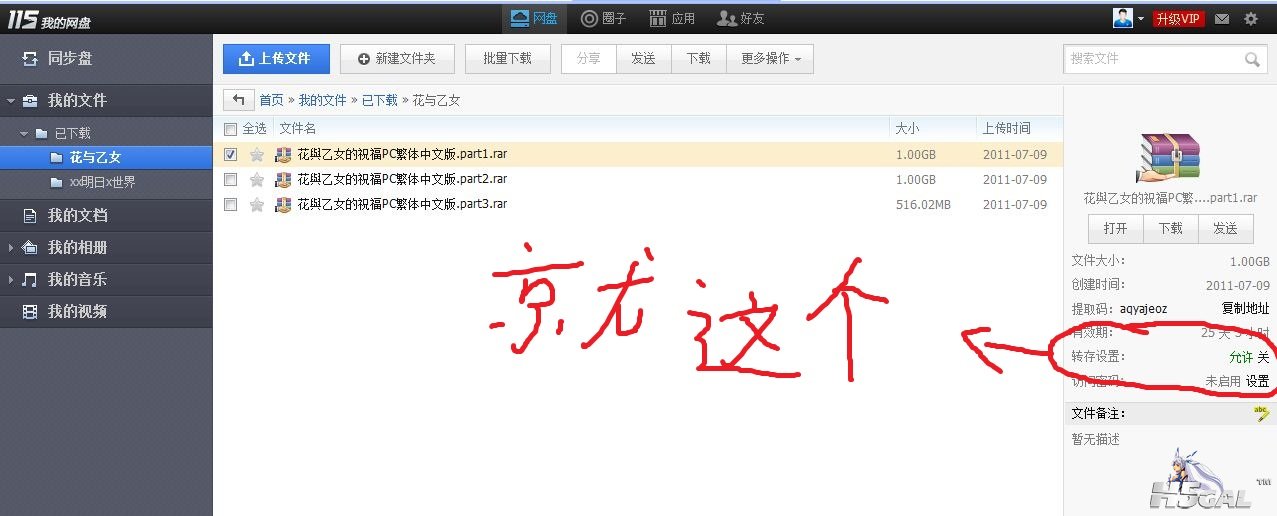The width and height of the screenshot is (1277, 516).
Task: Open the messages envelope icon
Action: pyautogui.click(x=1222, y=19)
